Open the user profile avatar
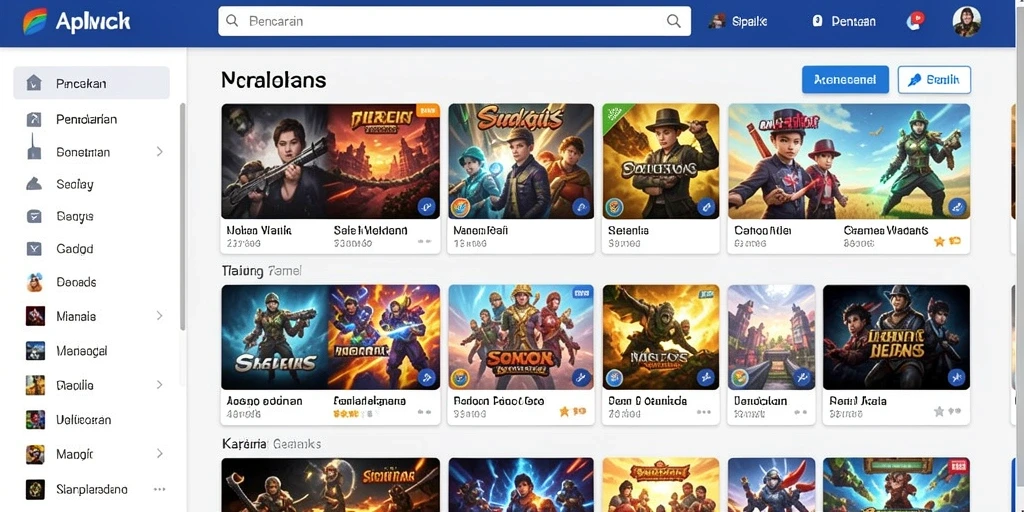Image resolution: width=1024 pixels, height=512 pixels. tap(967, 22)
